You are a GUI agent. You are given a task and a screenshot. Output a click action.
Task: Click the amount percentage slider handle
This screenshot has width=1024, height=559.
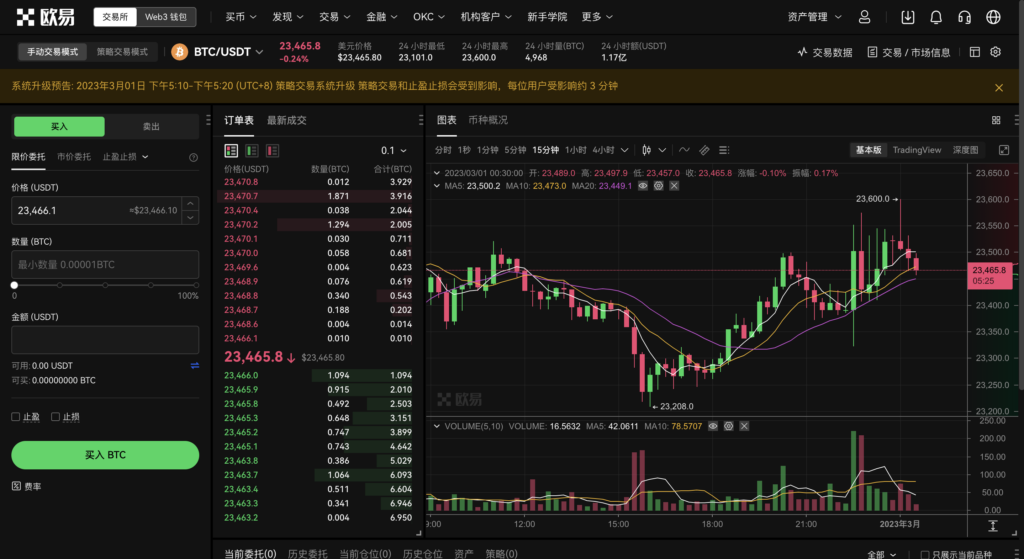tap(14, 285)
